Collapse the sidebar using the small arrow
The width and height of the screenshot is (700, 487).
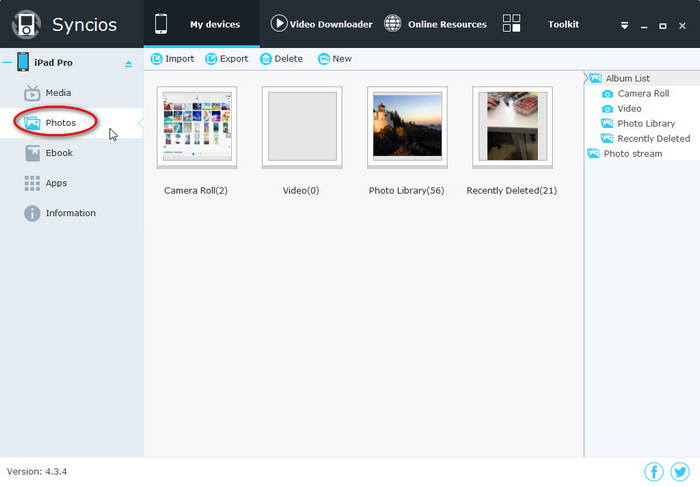click(x=141, y=123)
